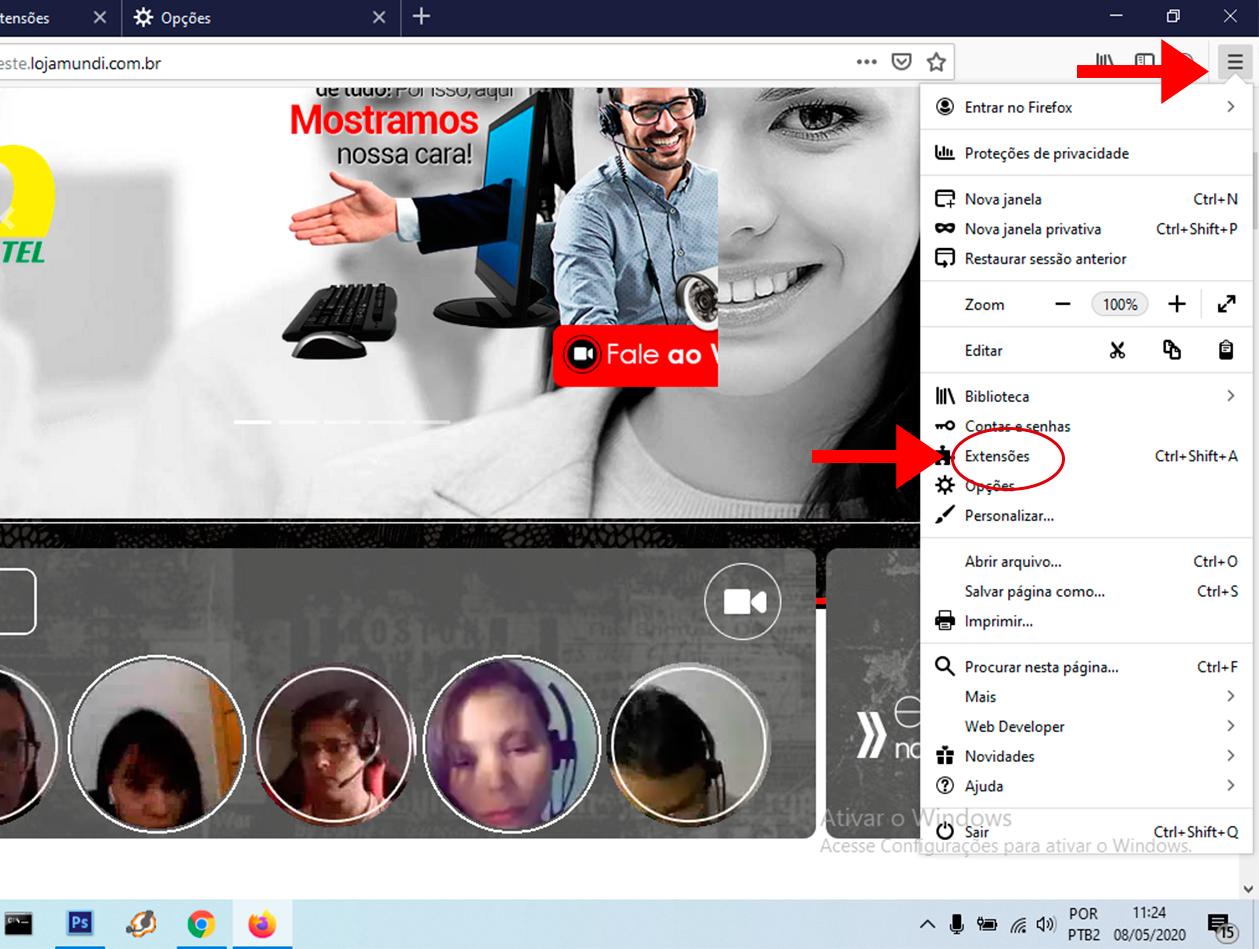Expand the Web Developer submenu
This screenshot has height=949, width=1259.
click(x=1085, y=727)
